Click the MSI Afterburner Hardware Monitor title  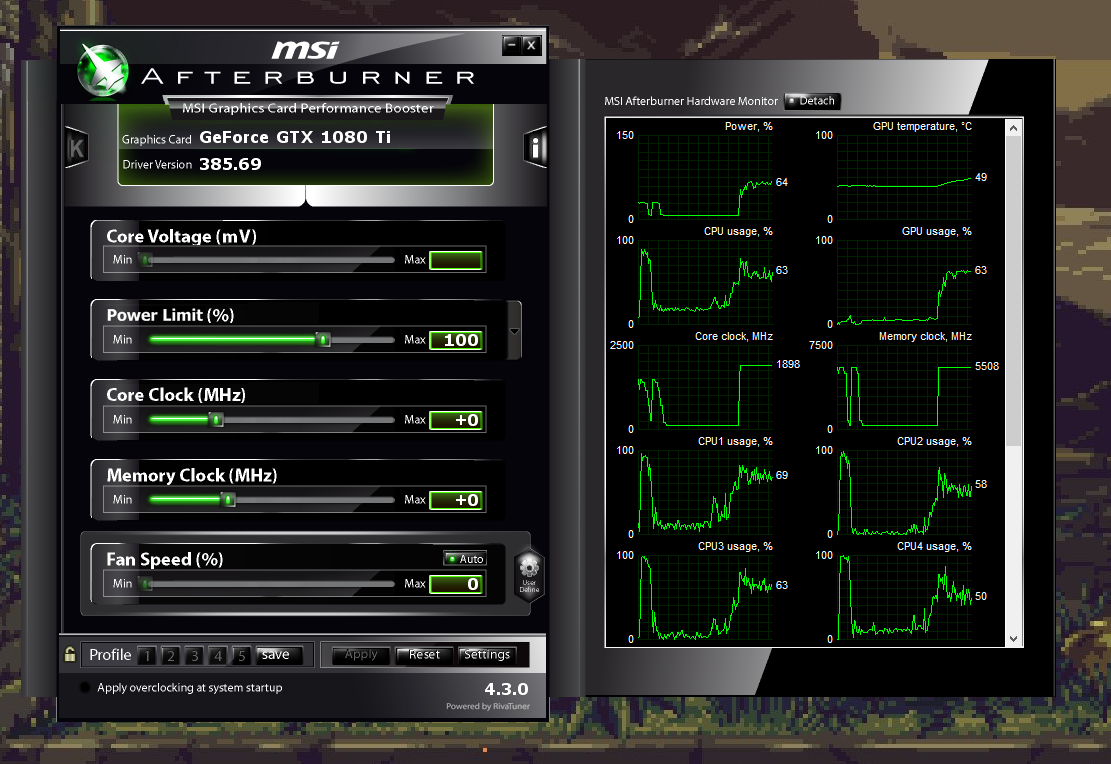point(691,101)
